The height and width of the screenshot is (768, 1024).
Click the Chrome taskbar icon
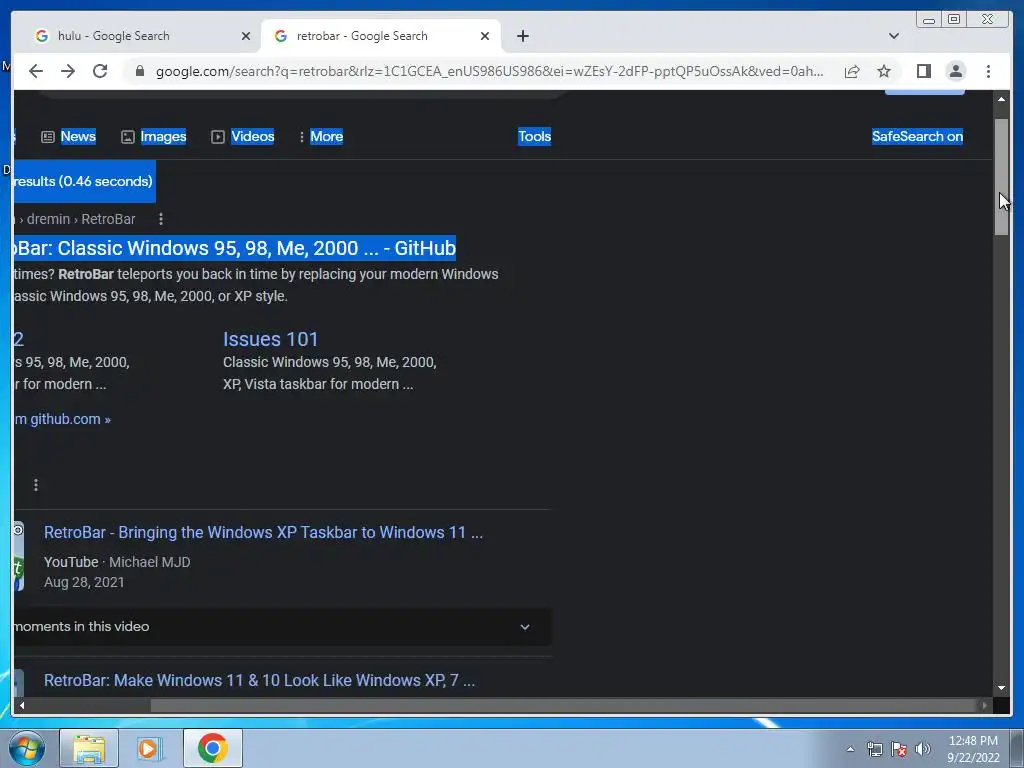coord(212,748)
